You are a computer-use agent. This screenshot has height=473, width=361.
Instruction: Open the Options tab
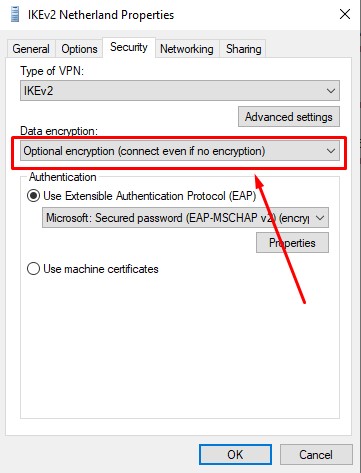pos(79,49)
